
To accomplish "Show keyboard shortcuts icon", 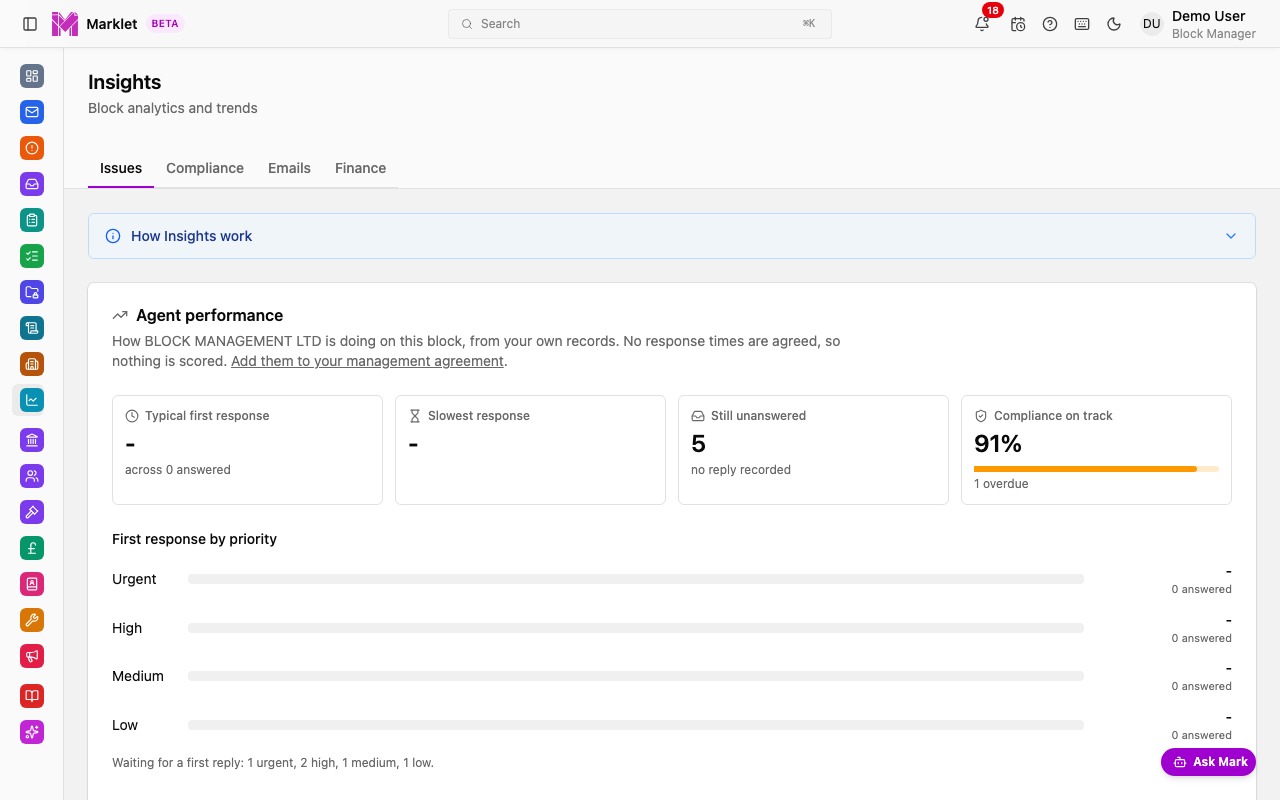I will 1082,24.
